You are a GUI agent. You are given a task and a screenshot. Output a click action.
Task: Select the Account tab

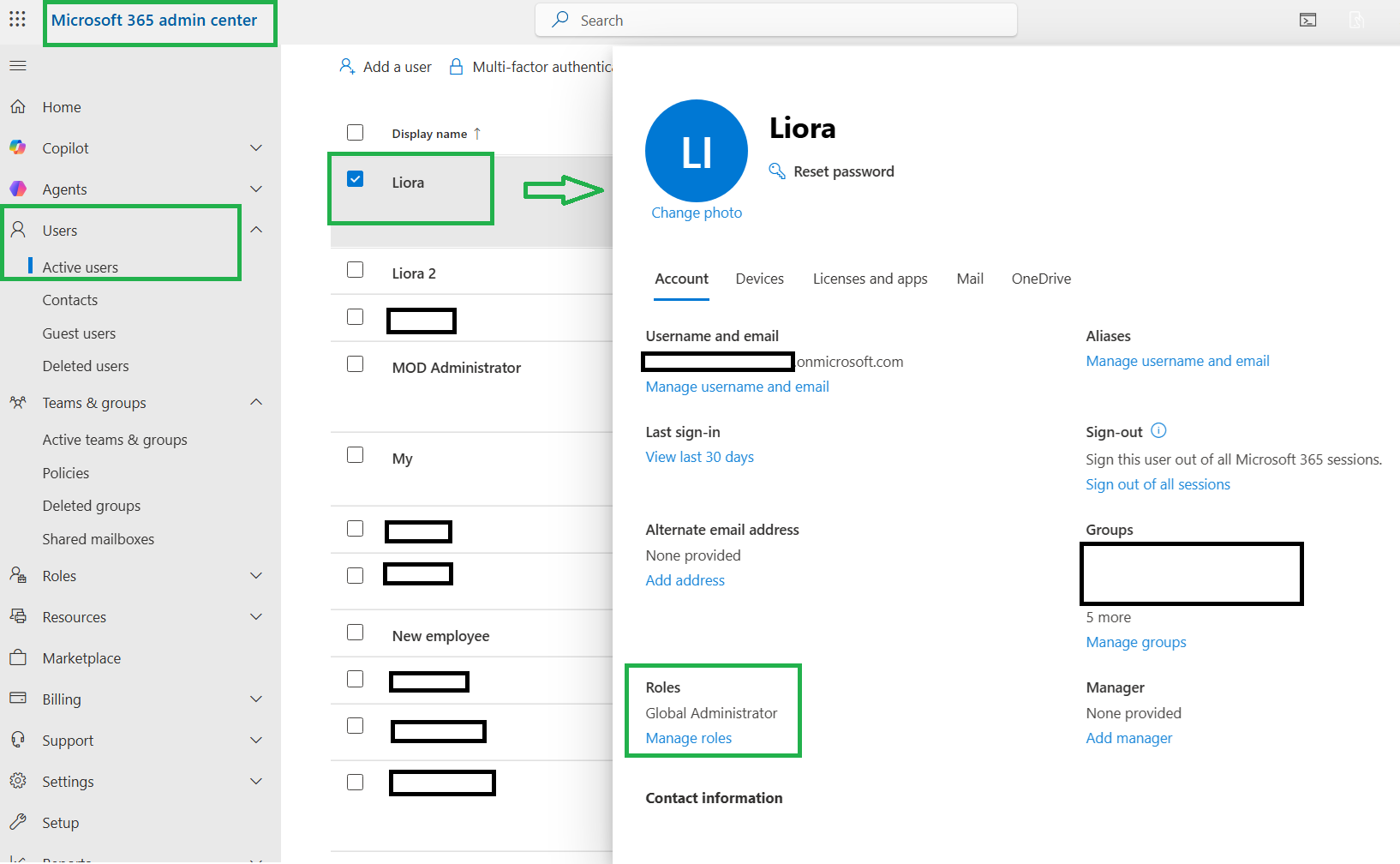[681, 279]
